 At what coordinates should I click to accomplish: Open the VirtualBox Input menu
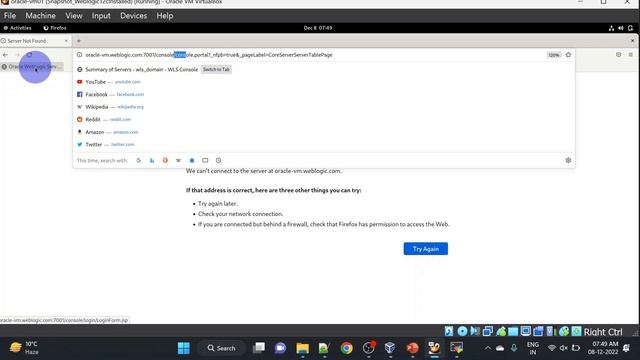pyautogui.click(x=101, y=16)
